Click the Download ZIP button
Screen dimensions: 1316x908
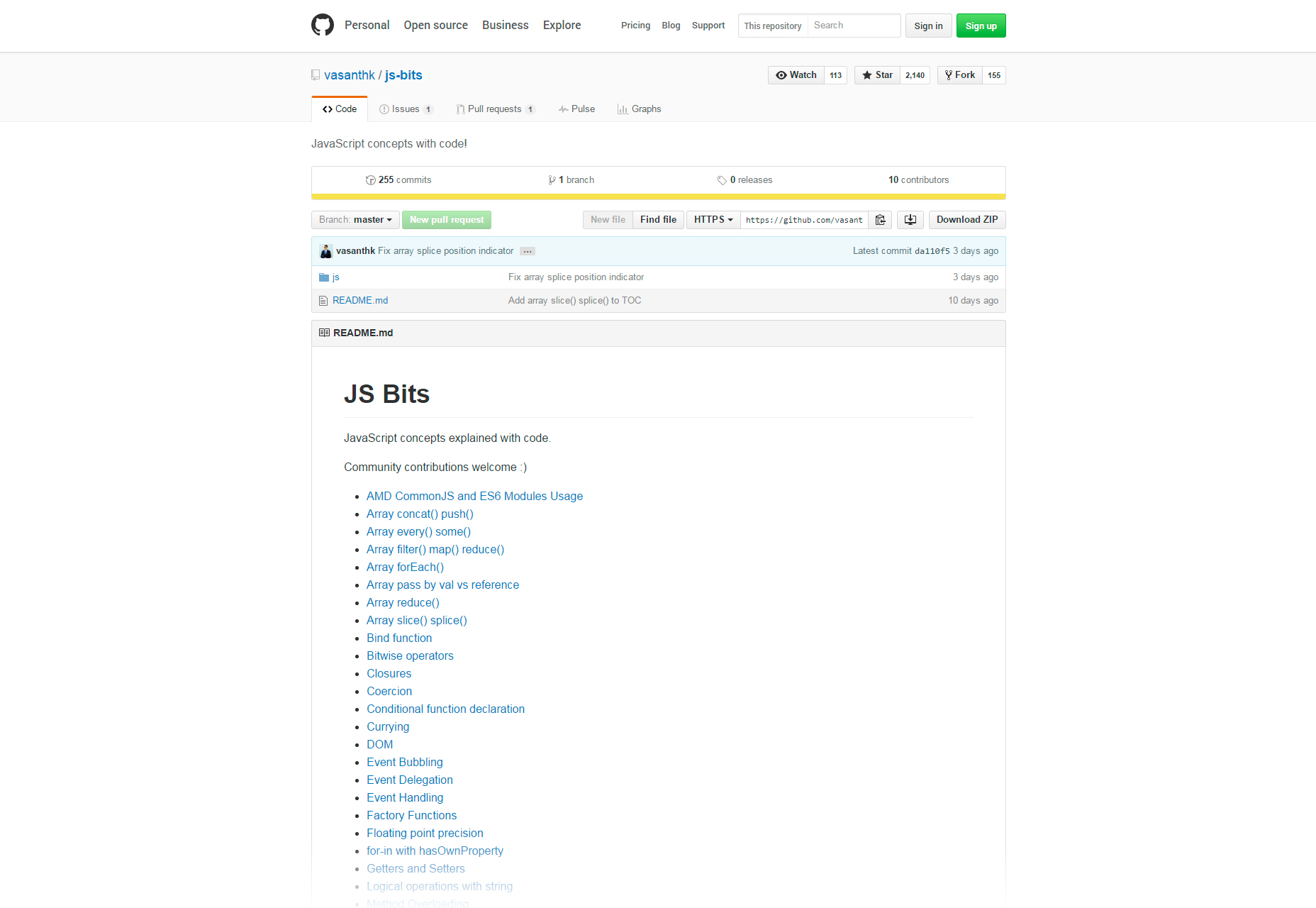967,220
